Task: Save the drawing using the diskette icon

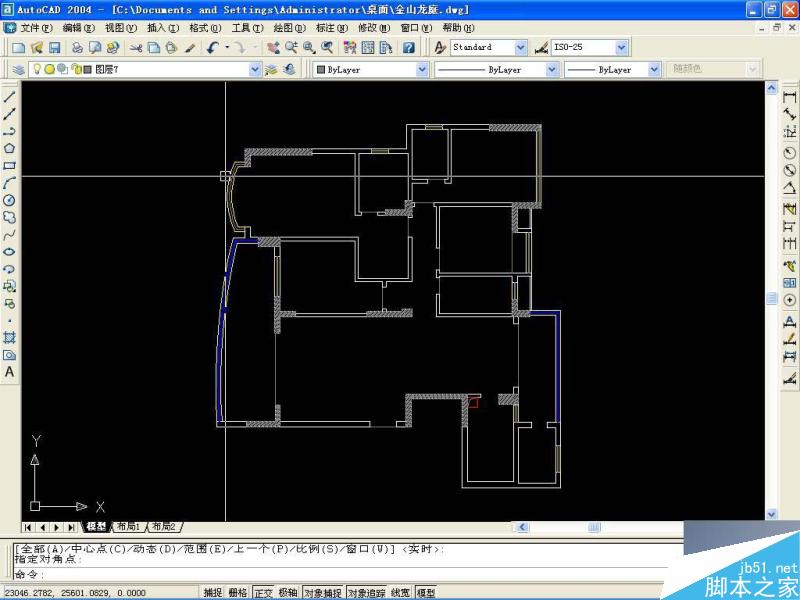Action: click(53, 48)
